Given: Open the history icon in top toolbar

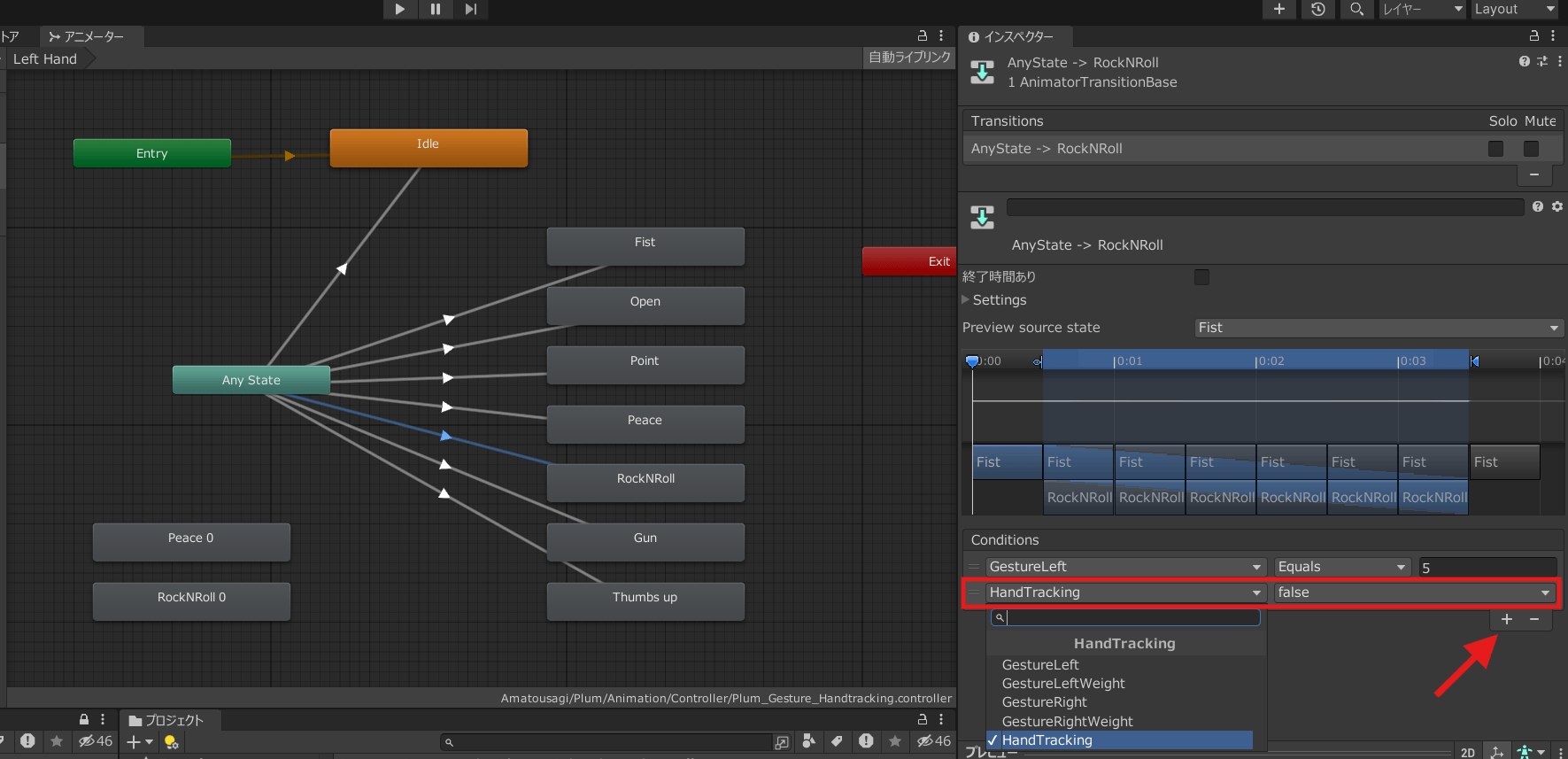Looking at the screenshot, I should click(1317, 9).
